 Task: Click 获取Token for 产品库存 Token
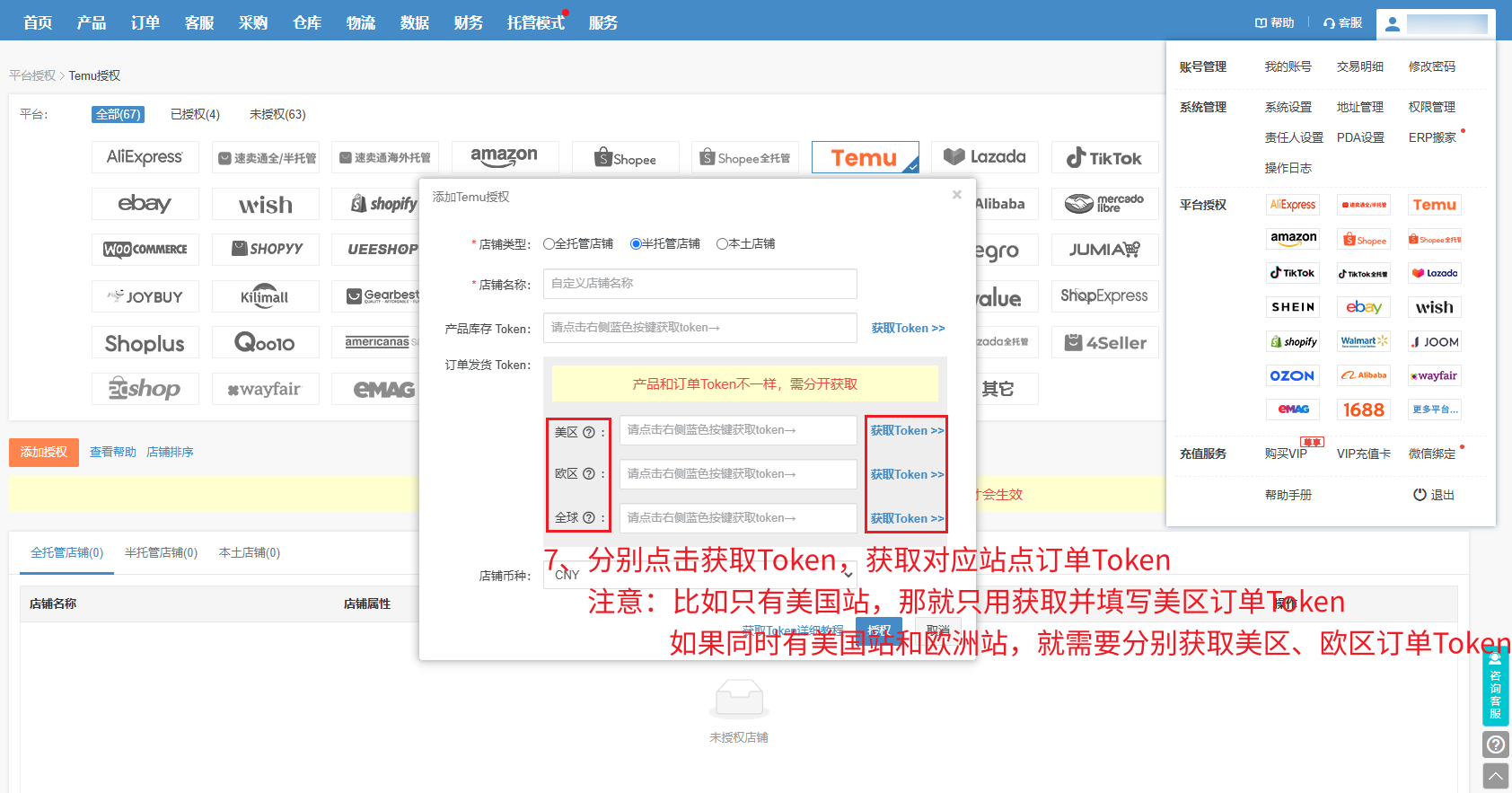coord(908,328)
